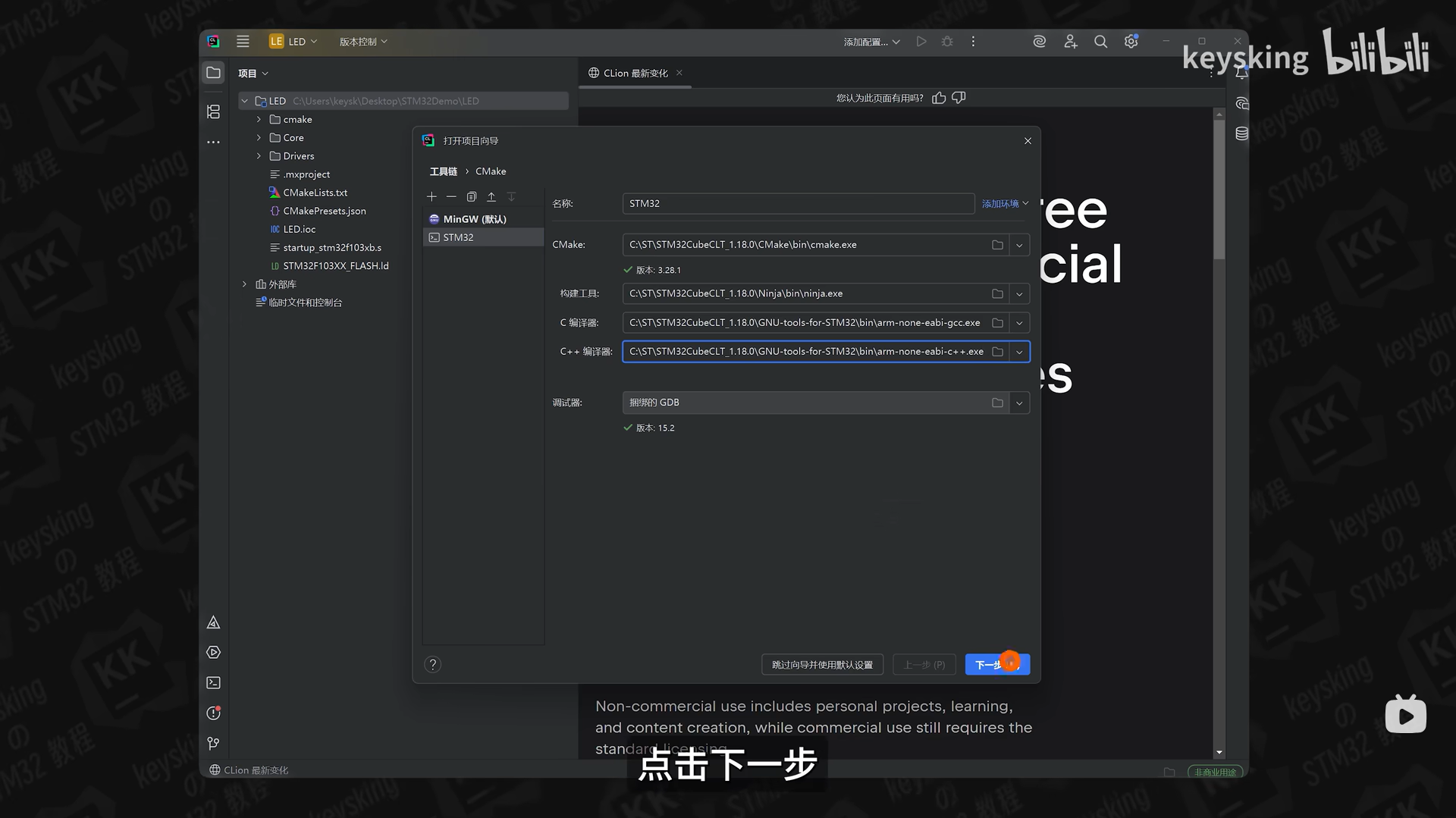Click the CMake breadcrumb step

(x=491, y=171)
